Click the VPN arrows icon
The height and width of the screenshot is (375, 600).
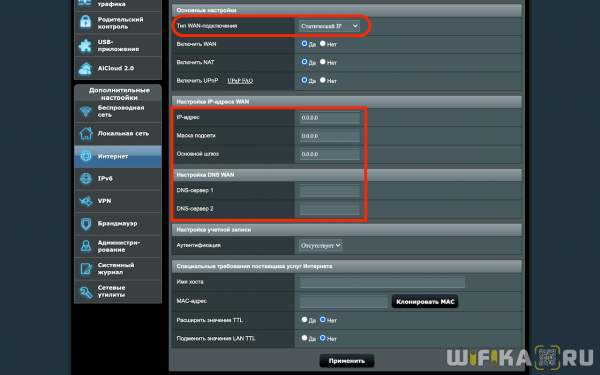pos(86,201)
